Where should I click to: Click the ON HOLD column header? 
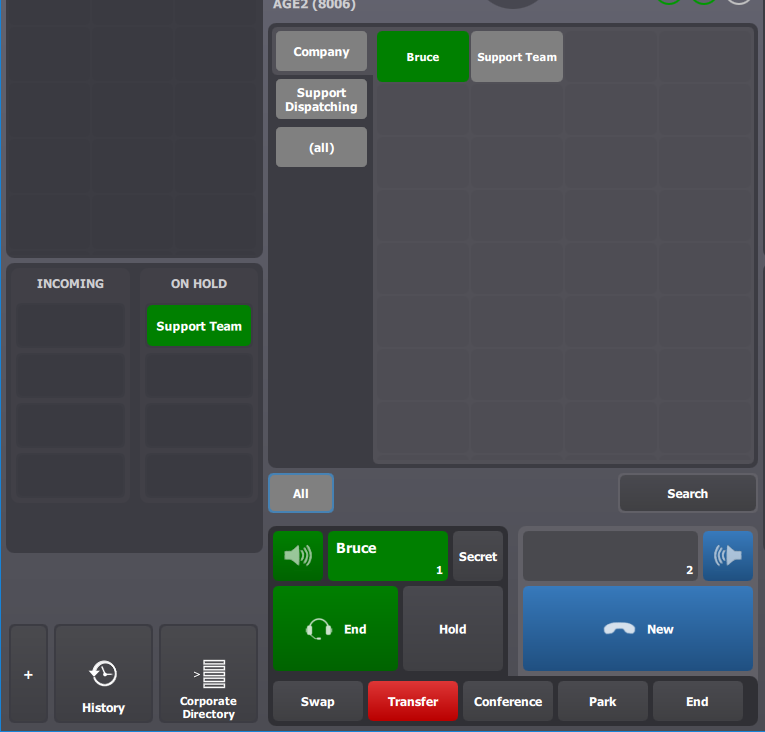coord(199,284)
